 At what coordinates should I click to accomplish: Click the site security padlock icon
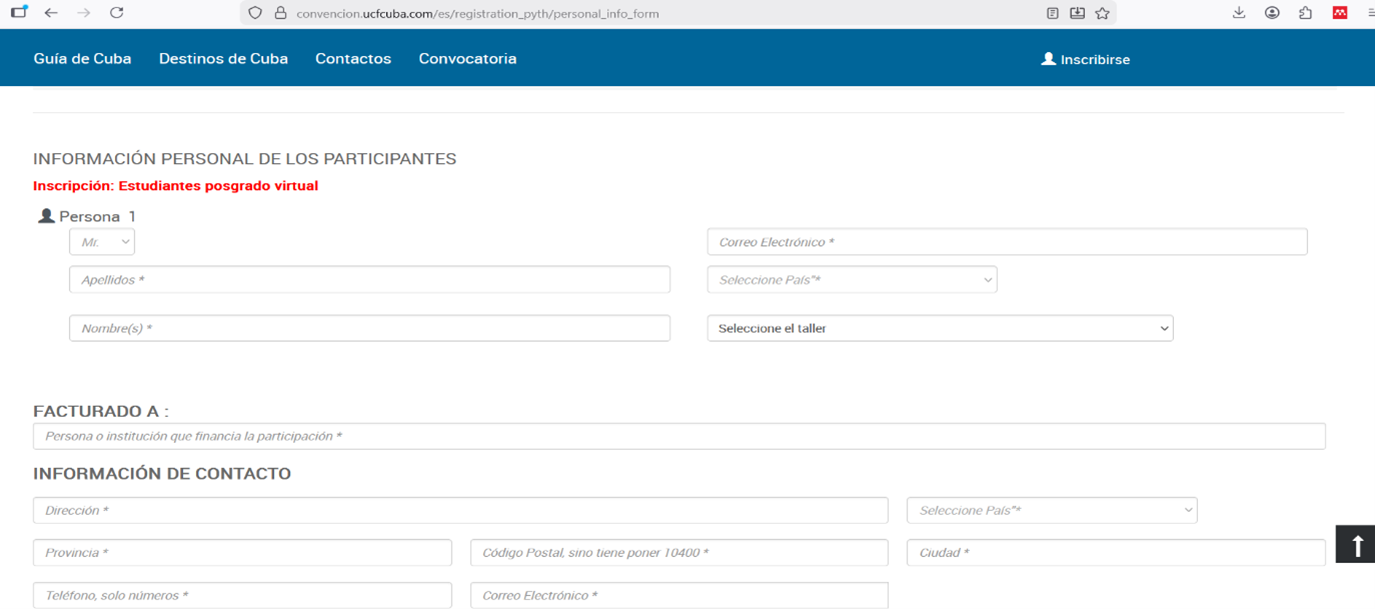tap(280, 14)
